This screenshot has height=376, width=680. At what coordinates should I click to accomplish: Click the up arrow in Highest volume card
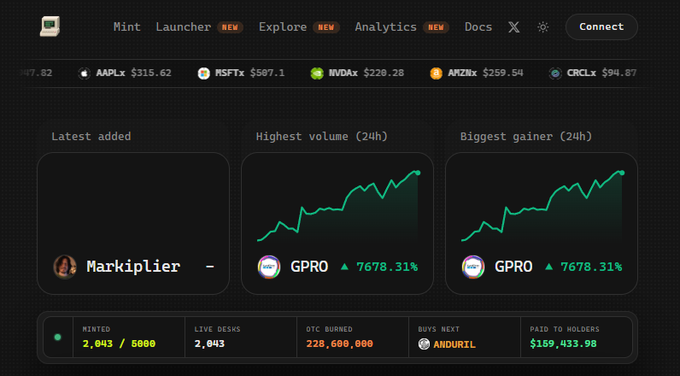[345, 266]
